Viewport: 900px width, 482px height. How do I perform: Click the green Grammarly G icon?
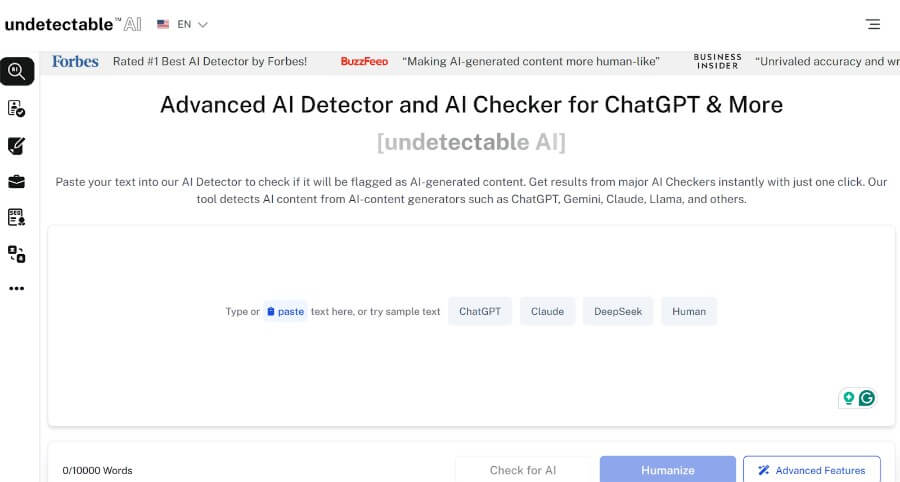tap(866, 398)
